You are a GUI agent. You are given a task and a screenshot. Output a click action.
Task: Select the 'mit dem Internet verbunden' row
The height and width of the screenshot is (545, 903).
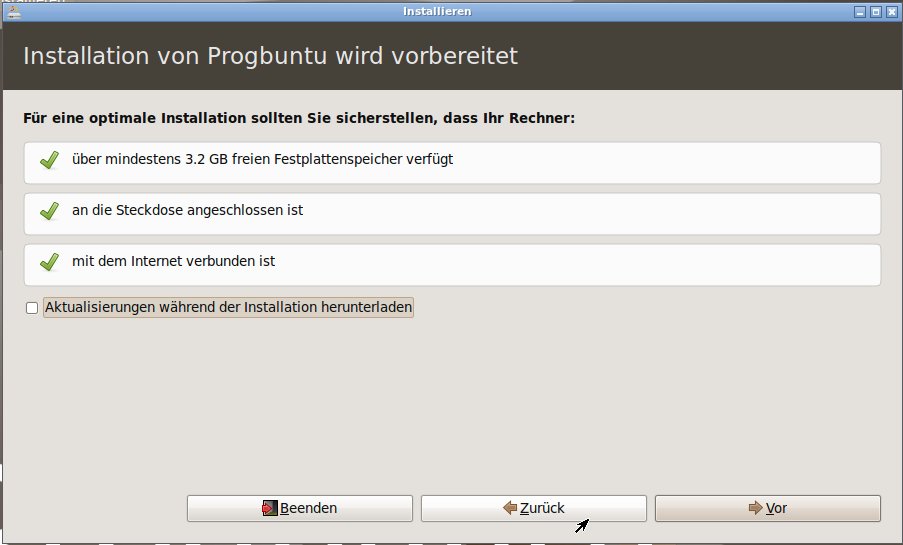click(452, 264)
